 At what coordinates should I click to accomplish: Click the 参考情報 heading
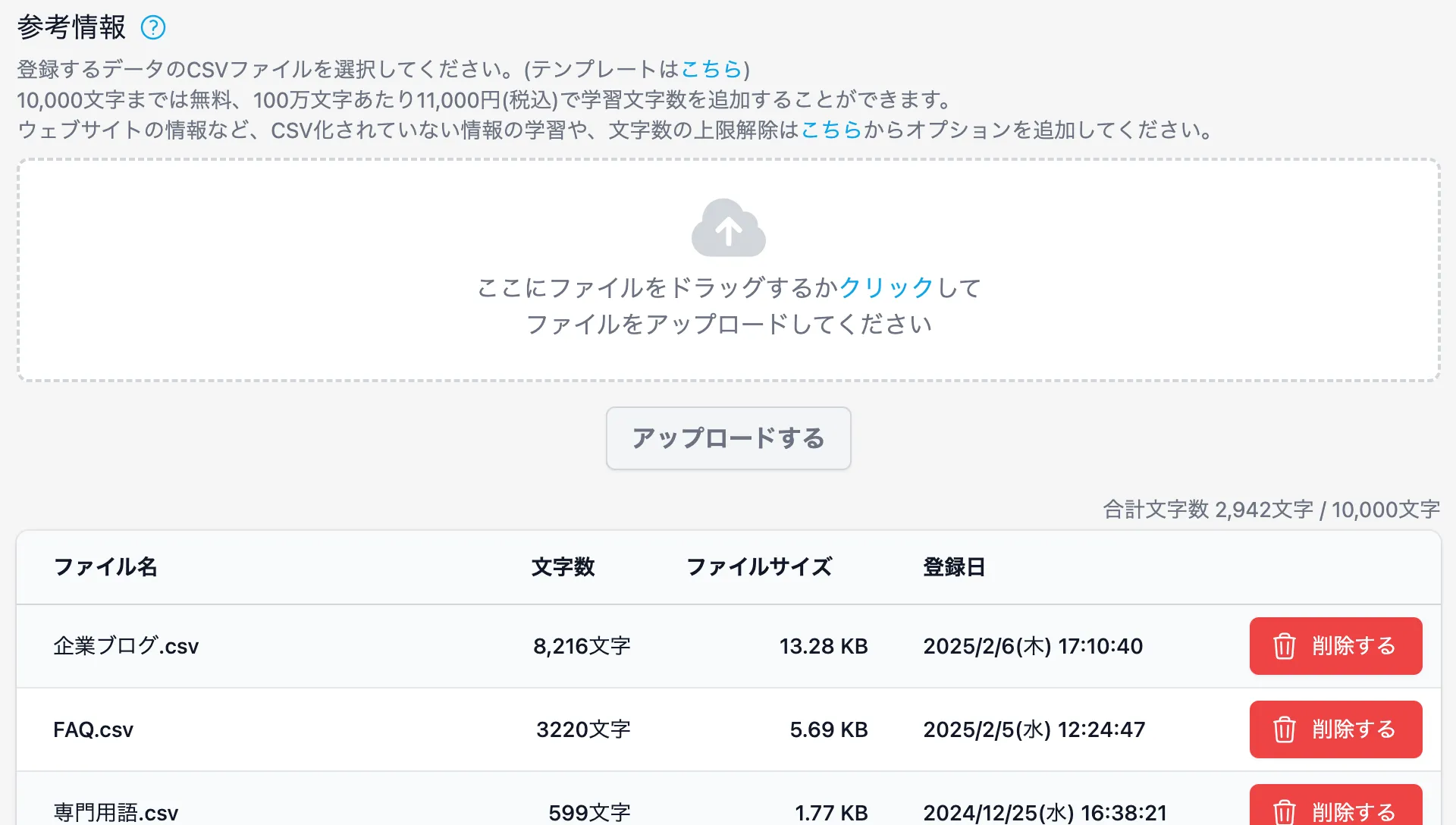click(x=71, y=28)
